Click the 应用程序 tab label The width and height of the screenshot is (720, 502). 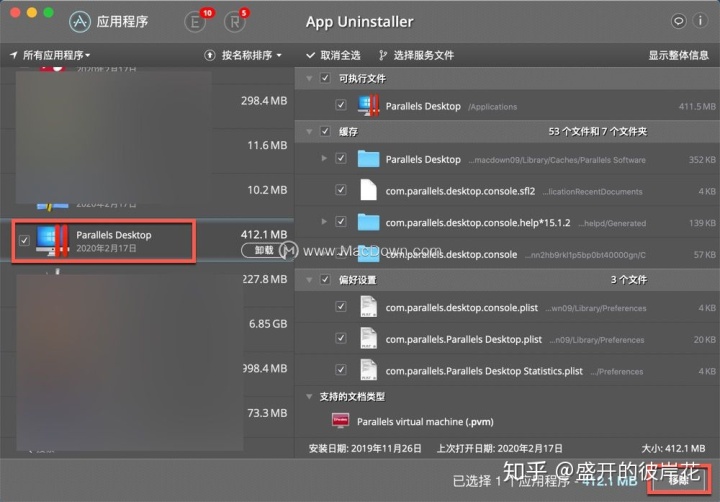122,22
